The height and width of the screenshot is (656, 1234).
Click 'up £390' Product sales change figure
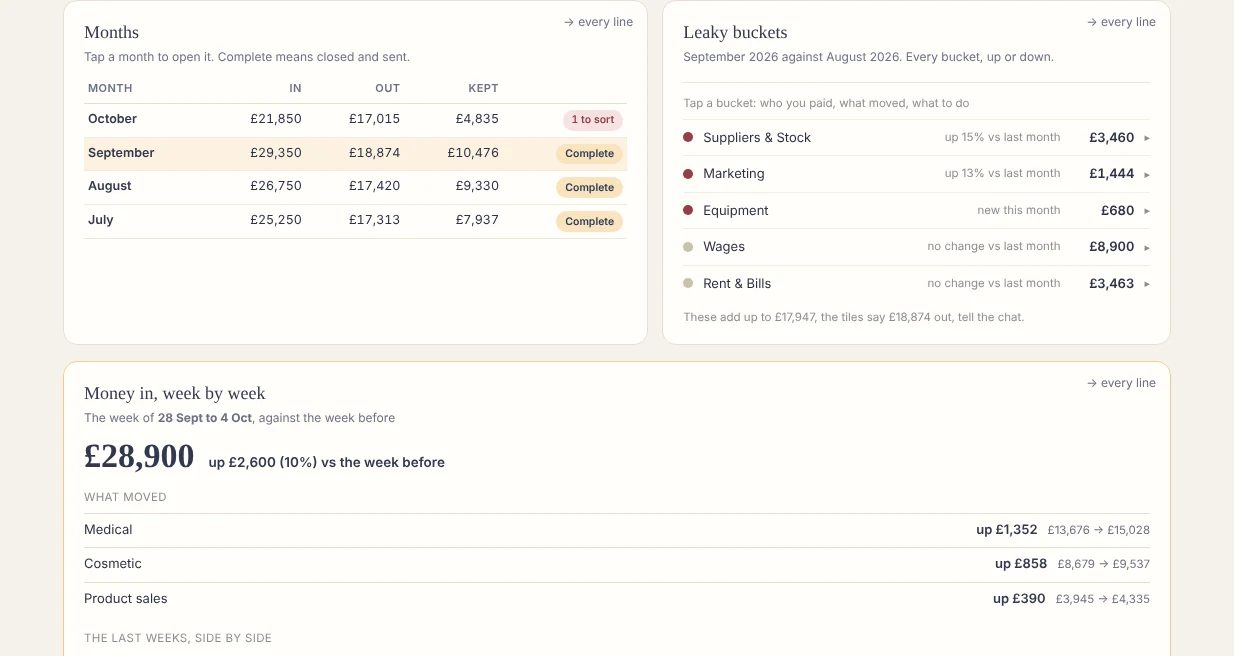pyautogui.click(x=1019, y=599)
